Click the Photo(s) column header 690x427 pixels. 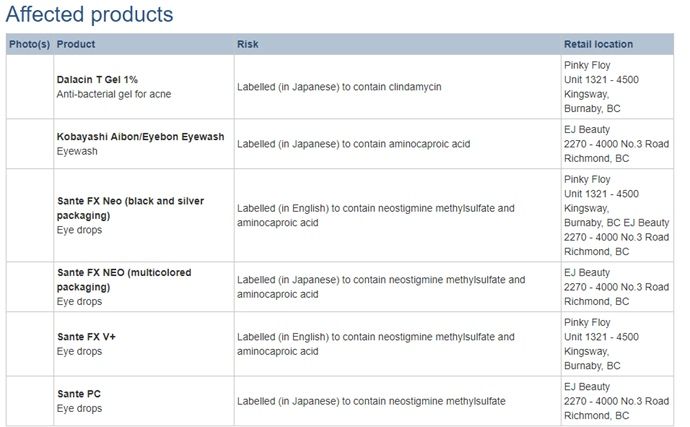(29, 44)
